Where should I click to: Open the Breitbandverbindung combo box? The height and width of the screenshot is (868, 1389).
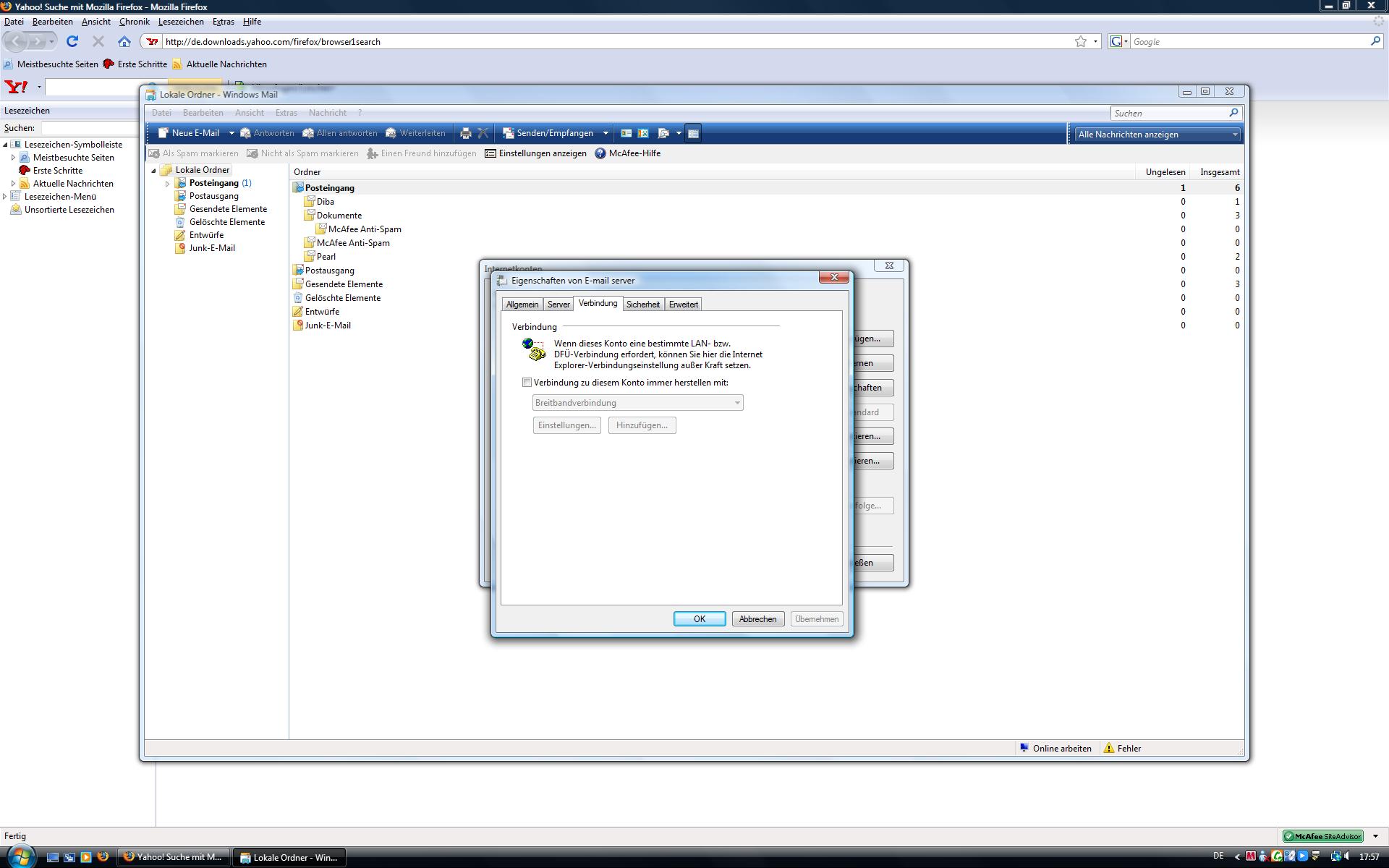coord(637,403)
